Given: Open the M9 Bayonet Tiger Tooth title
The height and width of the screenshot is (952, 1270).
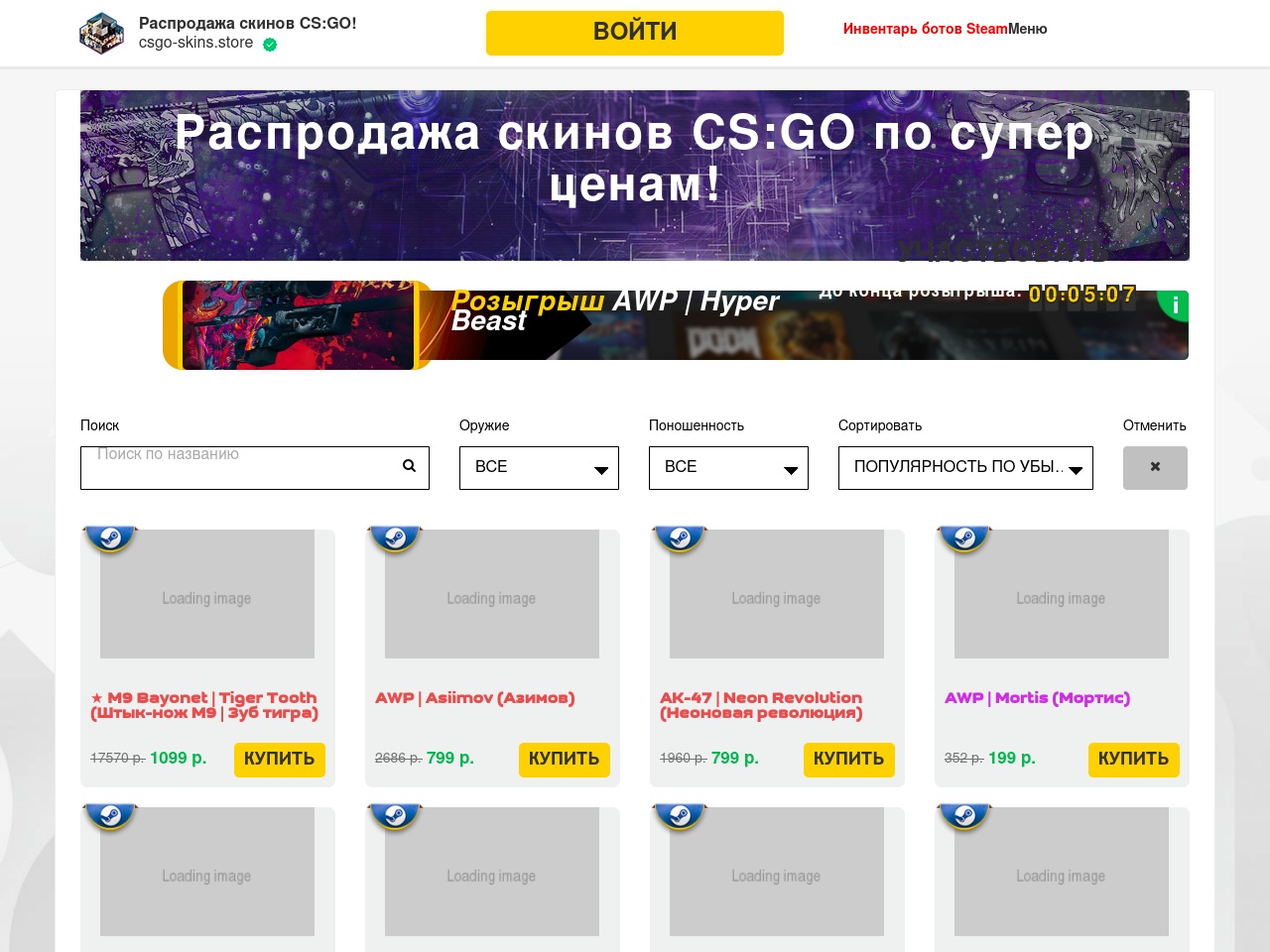Looking at the screenshot, I should point(204,705).
